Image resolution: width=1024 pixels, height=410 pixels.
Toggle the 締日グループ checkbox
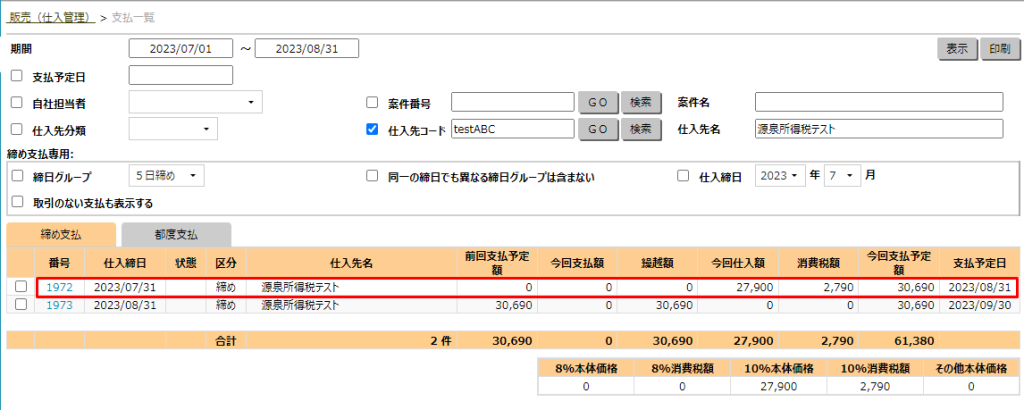(16, 176)
